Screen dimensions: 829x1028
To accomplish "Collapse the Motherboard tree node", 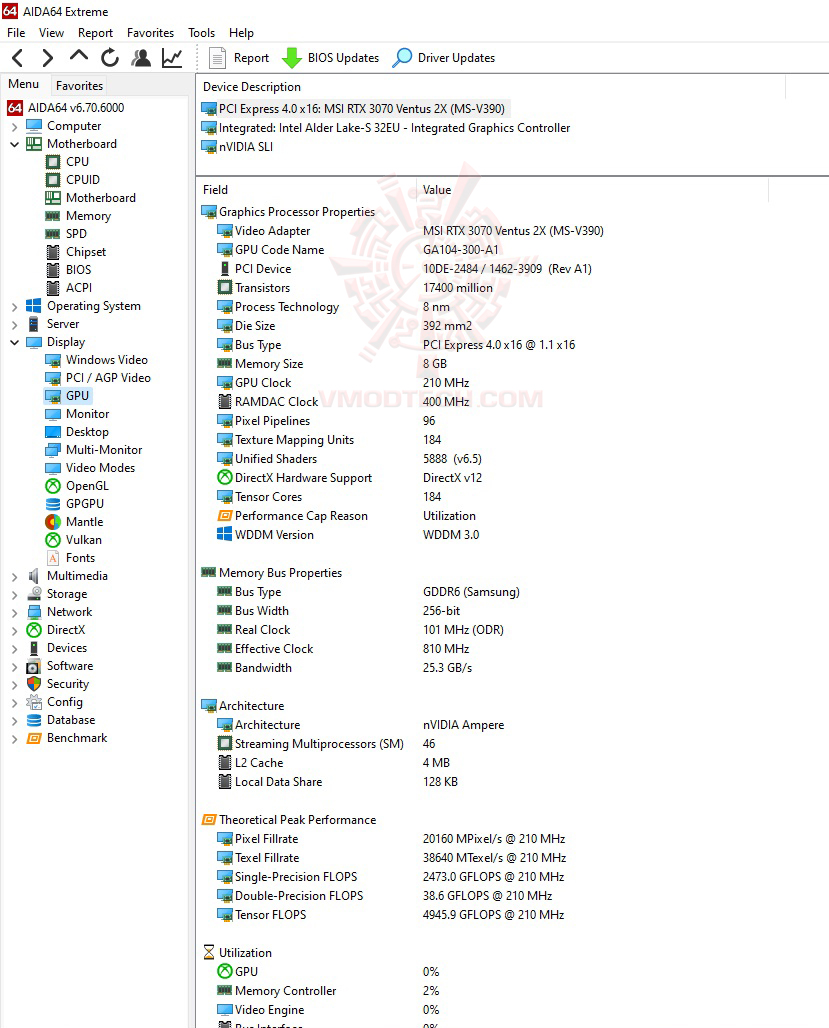I will [14, 144].
